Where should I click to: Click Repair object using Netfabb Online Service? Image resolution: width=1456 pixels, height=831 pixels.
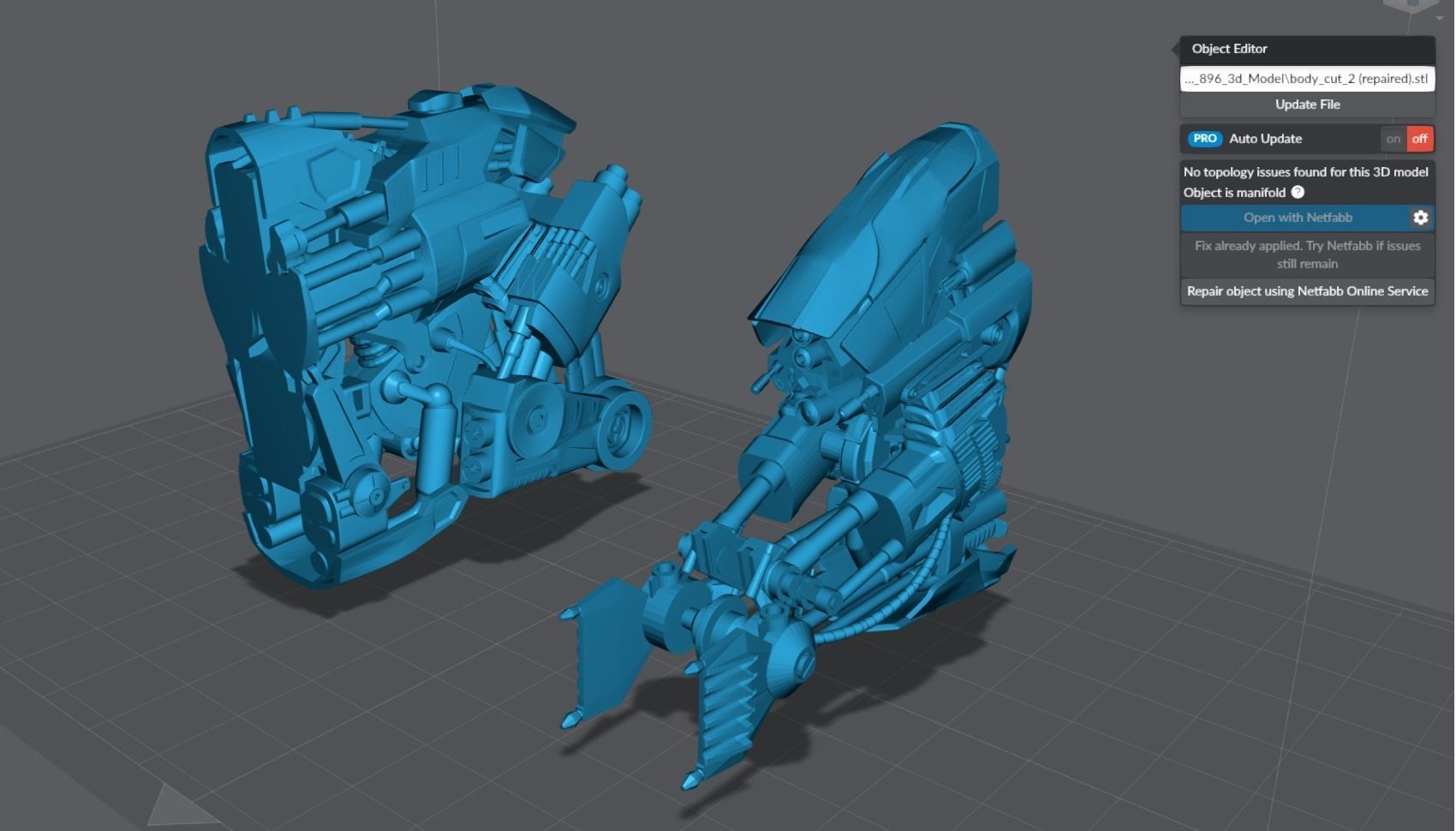pos(1307,291)
